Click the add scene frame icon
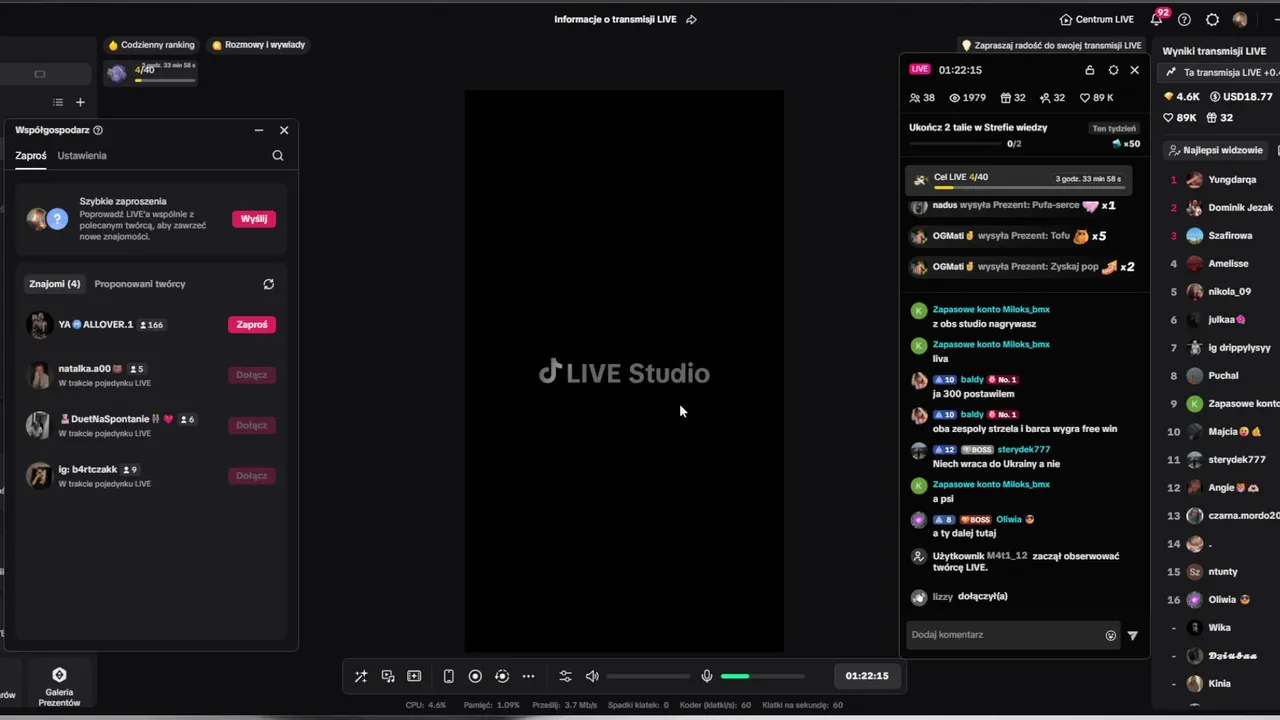Image resolution: width=1280 pixels, height=720 pixels. (x=414, y=676)
